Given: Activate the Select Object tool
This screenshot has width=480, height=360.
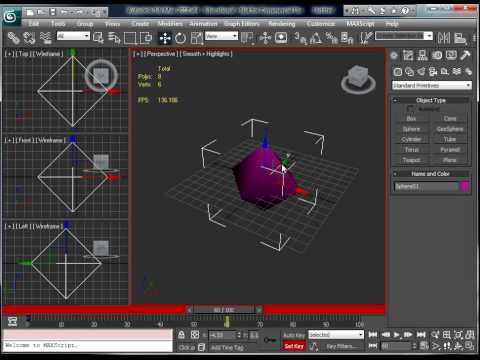Looking at the screenshot, I should pos(98,38).
